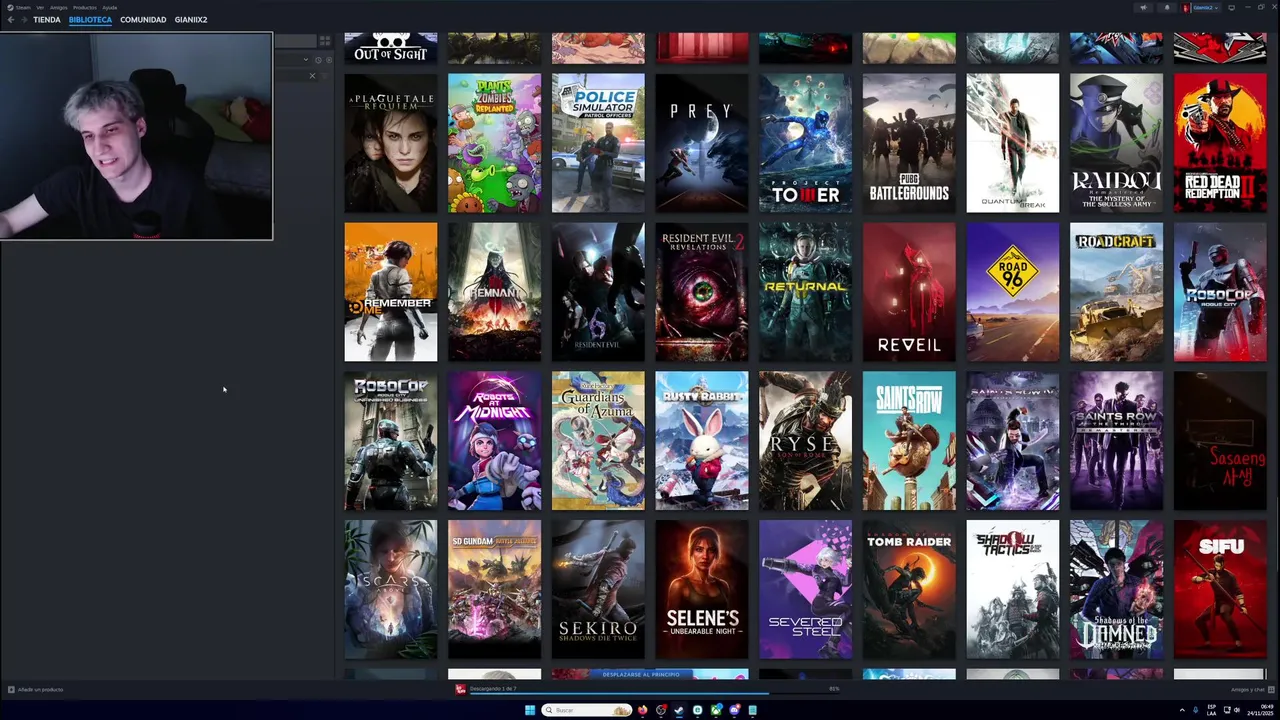Go forward with the Steam forward arrow
Viewport: 1280px width, 720px height.
(x=24, y=19)
